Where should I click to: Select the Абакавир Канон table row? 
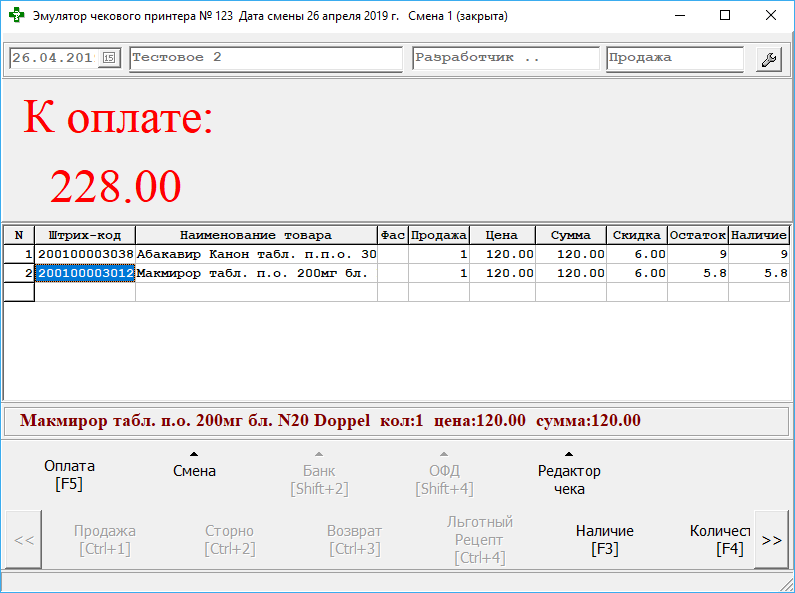click(x=256, y=255)
